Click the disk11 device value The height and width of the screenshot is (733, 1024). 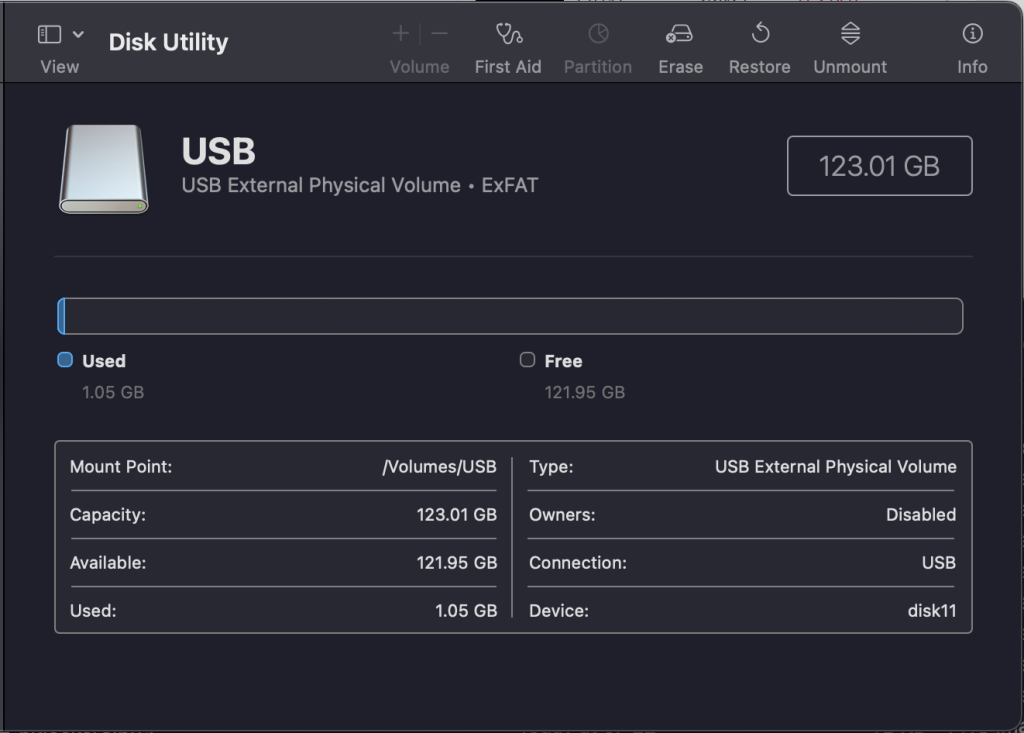(930, 611)
